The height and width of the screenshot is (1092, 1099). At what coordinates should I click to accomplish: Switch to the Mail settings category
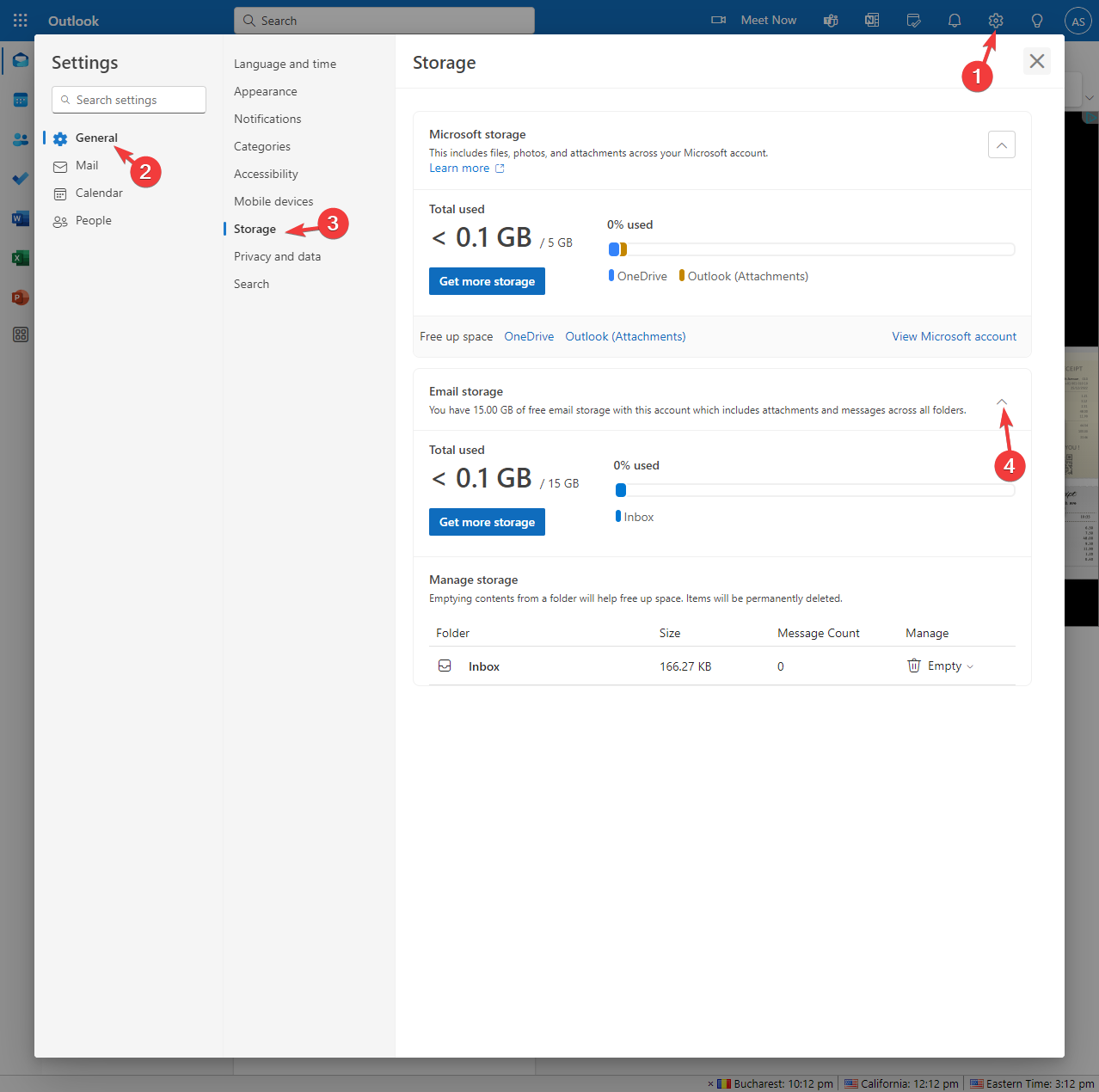tap(86, 165)
